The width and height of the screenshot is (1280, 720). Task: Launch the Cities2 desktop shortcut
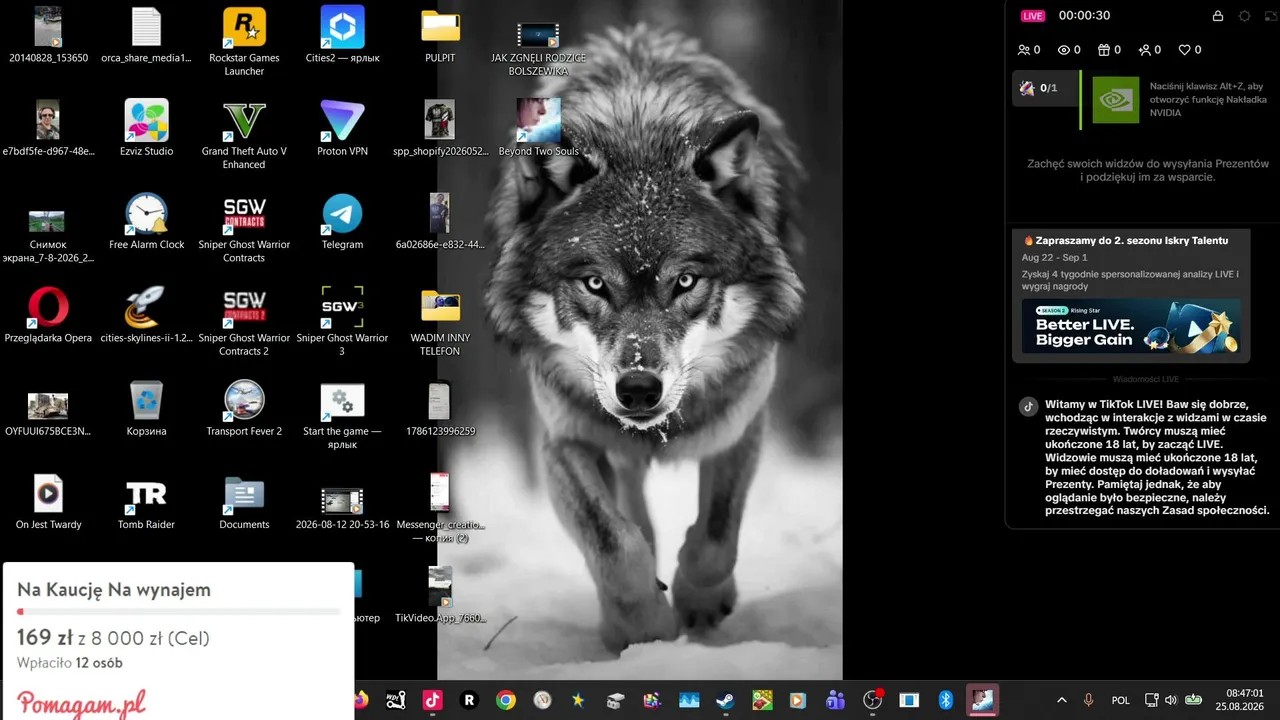point(342,34)
